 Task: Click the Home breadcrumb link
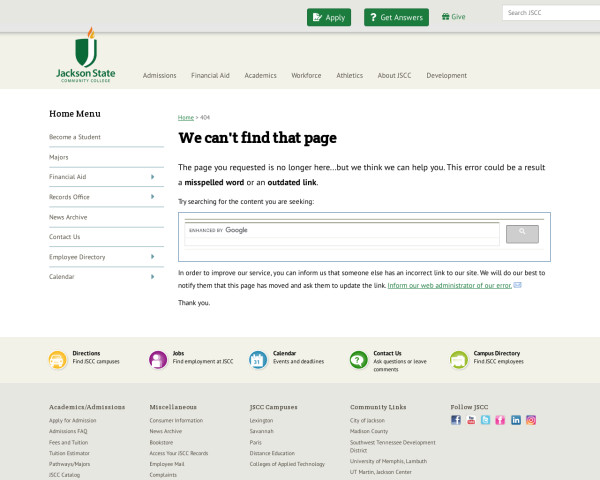click(x=185, y=118)
